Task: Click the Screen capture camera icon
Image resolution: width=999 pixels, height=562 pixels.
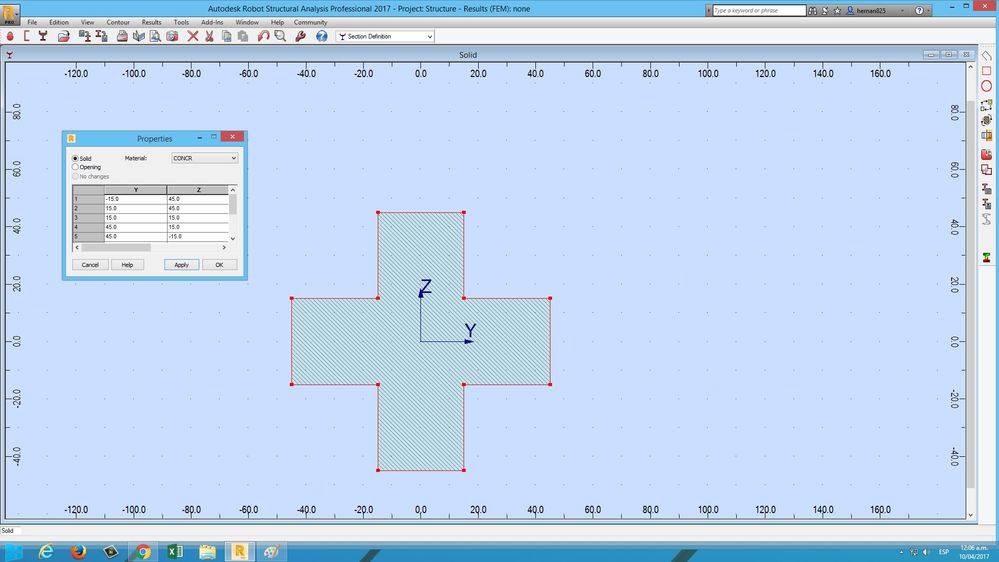Action: (x=172, y=36)
